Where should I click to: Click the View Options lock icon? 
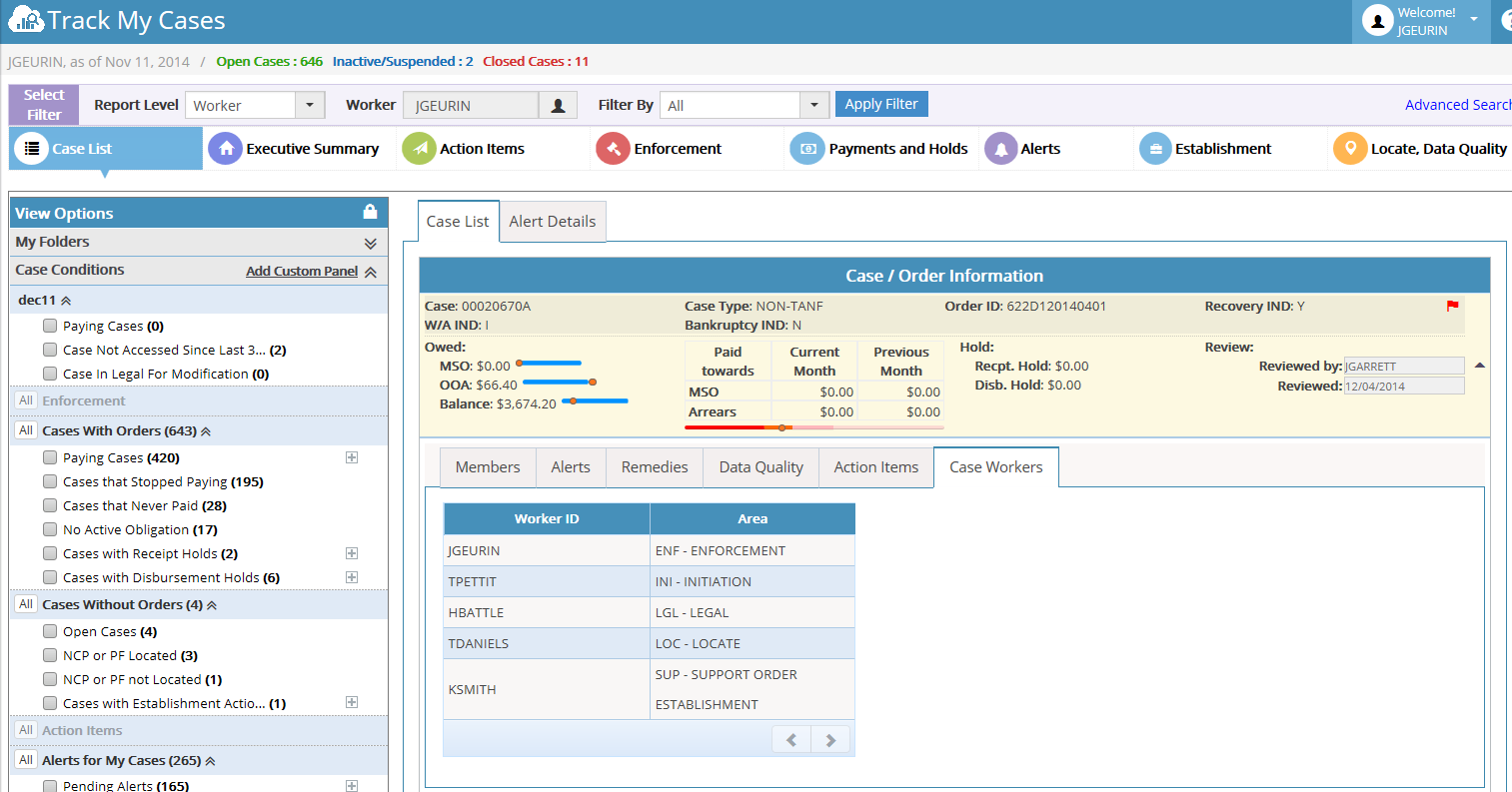pos(370,212)
